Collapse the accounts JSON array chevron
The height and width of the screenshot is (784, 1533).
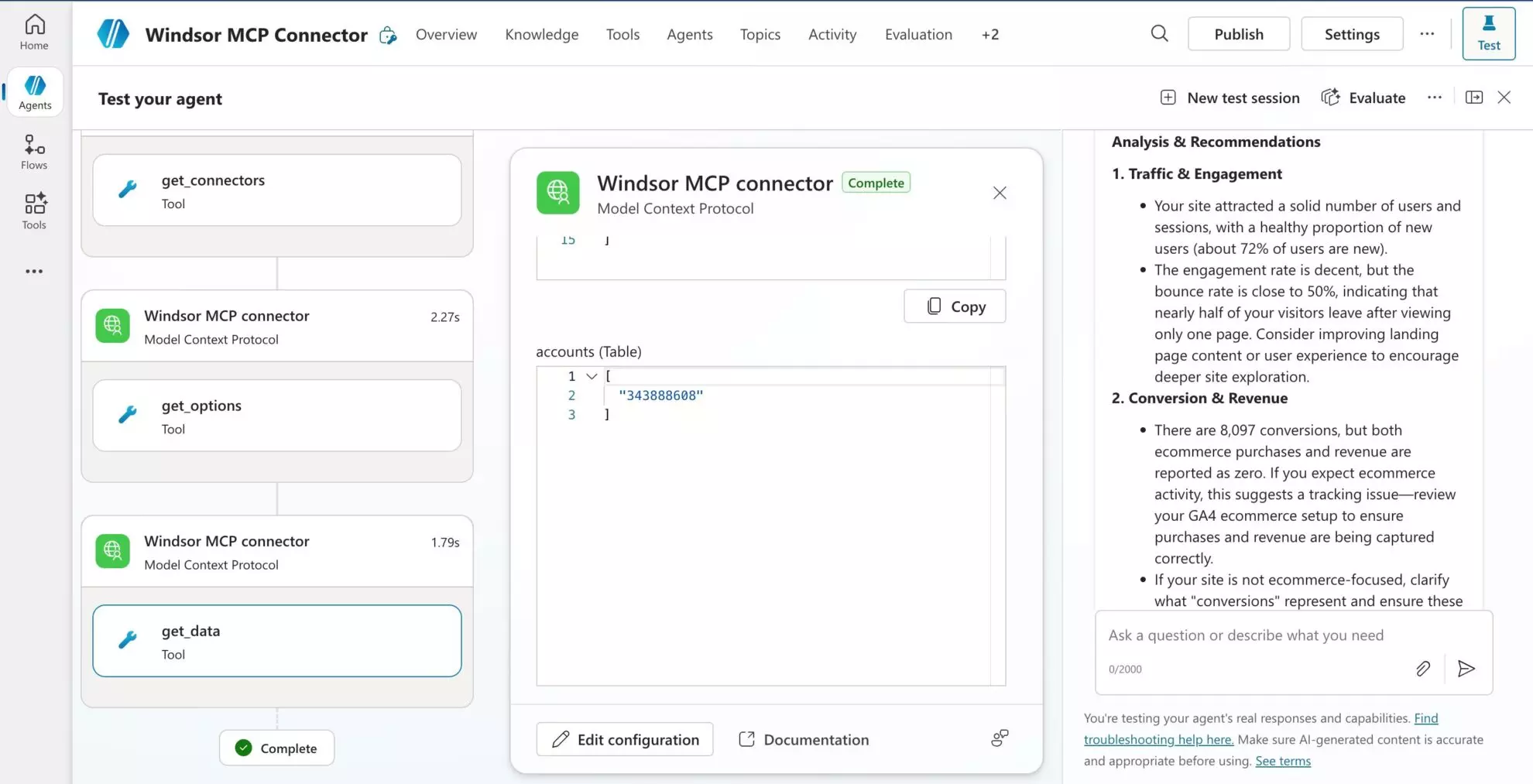[592, 376]
